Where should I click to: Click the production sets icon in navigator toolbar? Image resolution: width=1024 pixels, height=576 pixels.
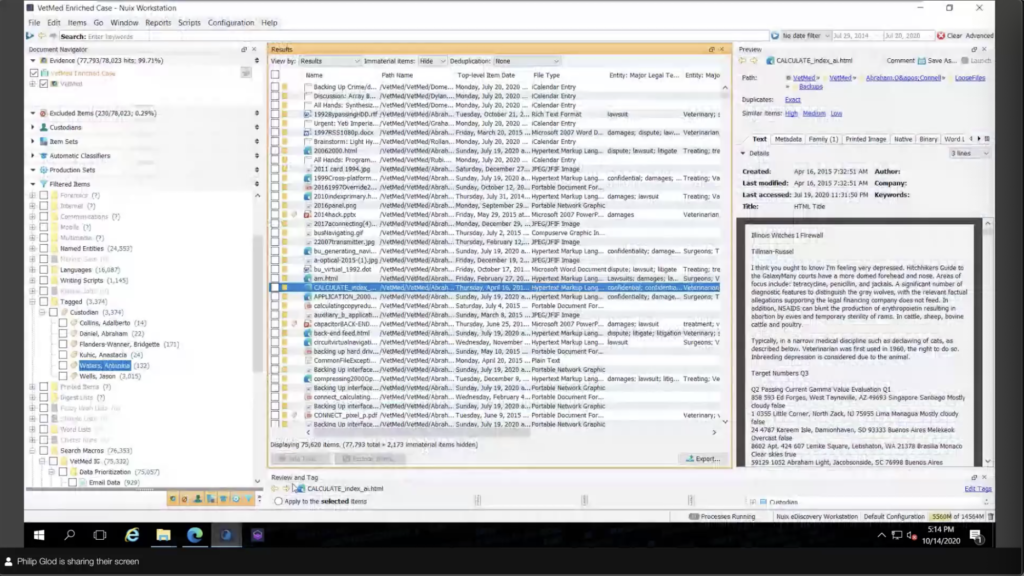(236, 499)
